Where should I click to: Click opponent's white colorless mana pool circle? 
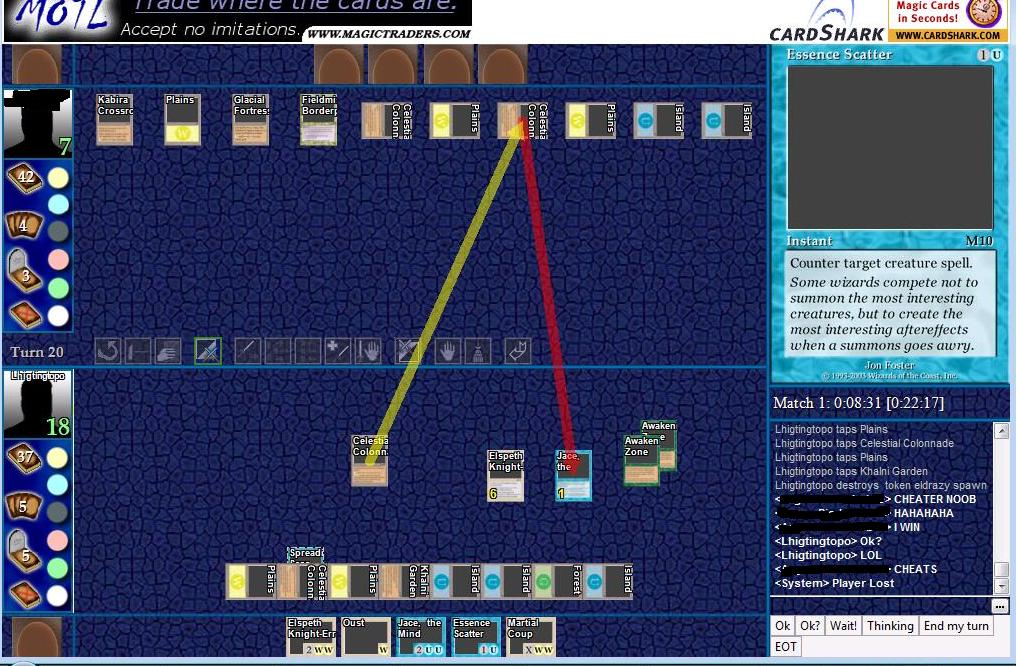pos(58,316)
